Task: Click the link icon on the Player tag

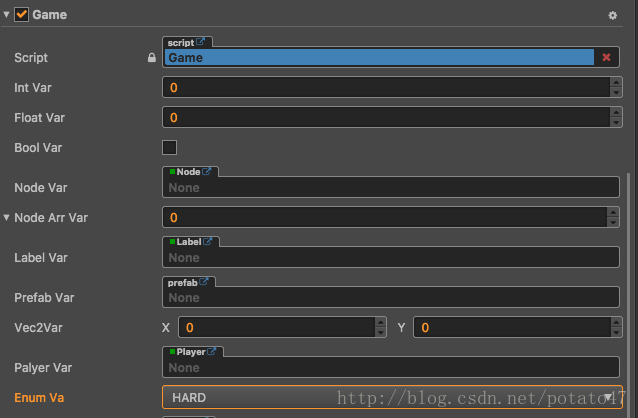Action: coord(212,352)
